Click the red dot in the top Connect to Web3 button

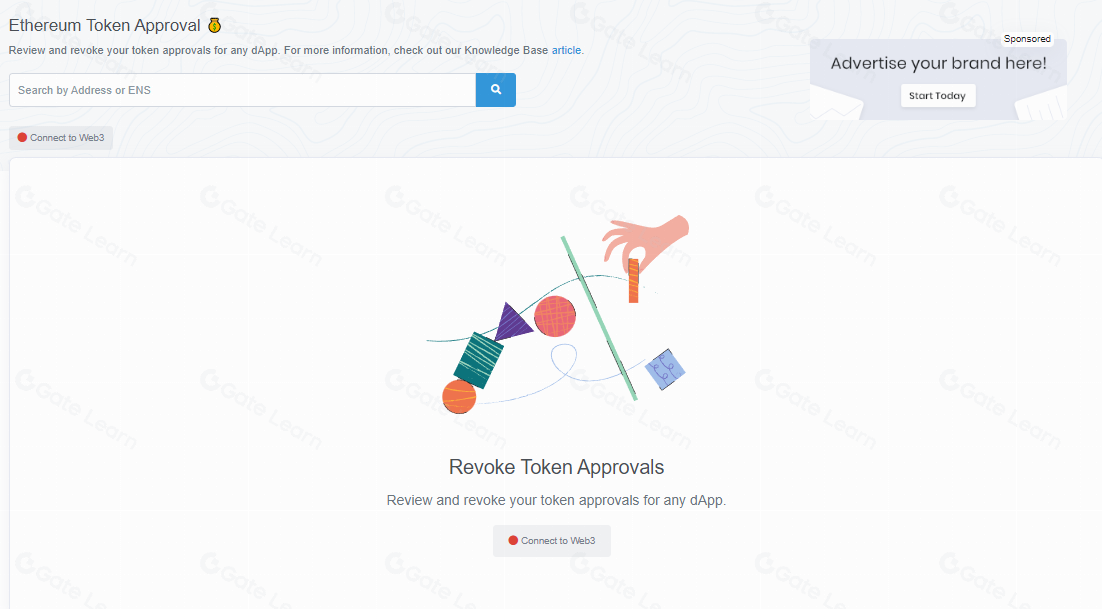pyautogui.click(x=22, y=138)
